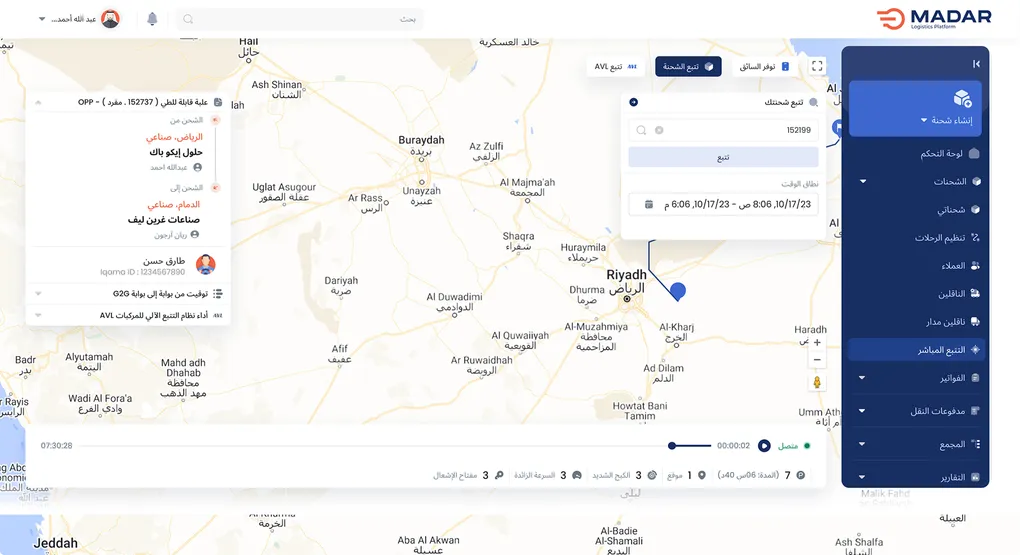Click the تتبع track button

coord(723,157)
